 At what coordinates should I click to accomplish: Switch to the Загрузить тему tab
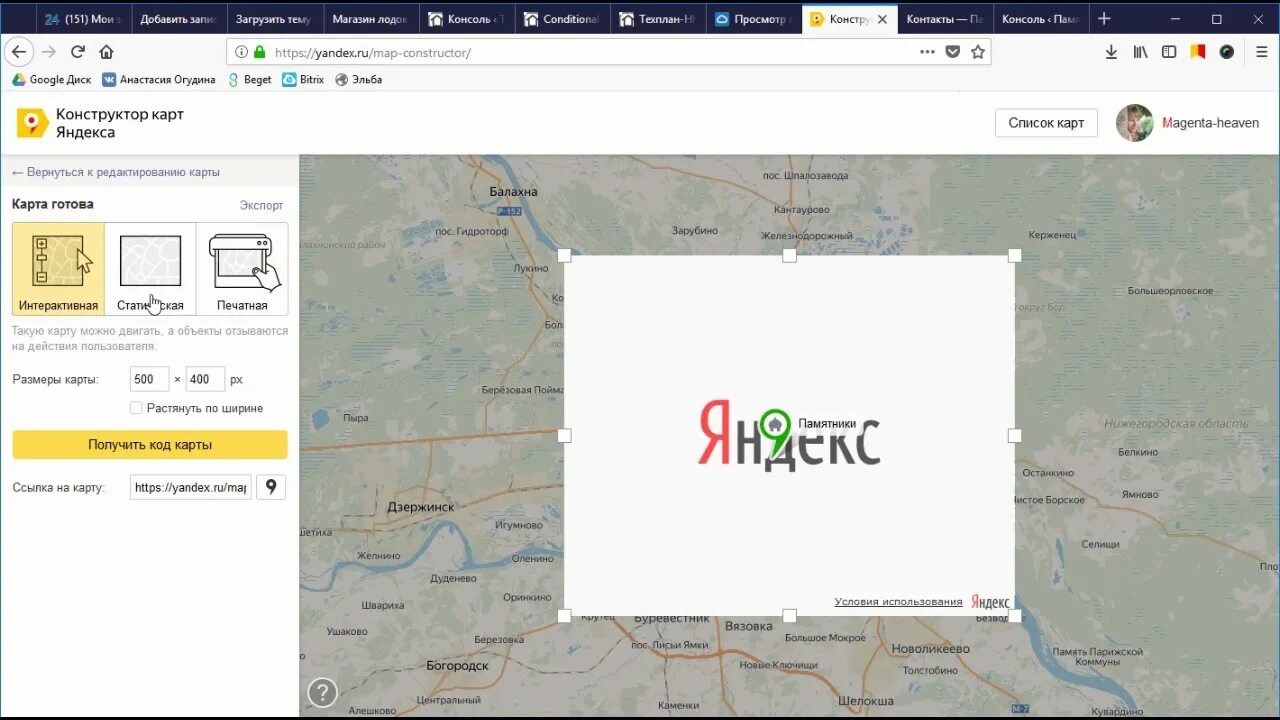[273, 19]
